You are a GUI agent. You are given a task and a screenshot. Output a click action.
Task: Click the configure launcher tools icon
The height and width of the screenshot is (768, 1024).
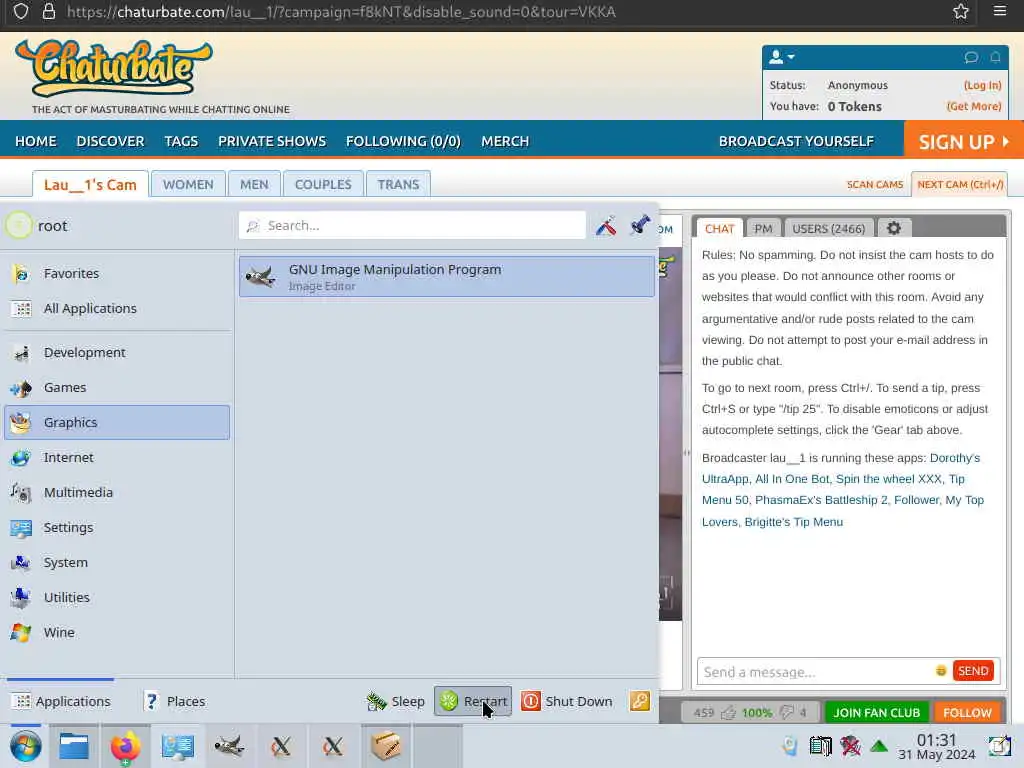pos(606,225)
